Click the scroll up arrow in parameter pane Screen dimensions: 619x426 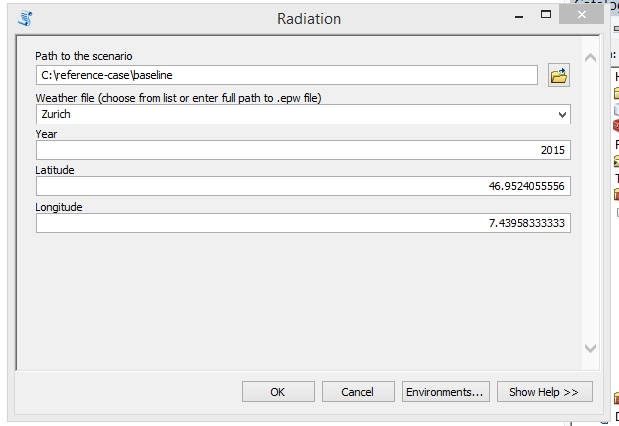click(590, 58)
